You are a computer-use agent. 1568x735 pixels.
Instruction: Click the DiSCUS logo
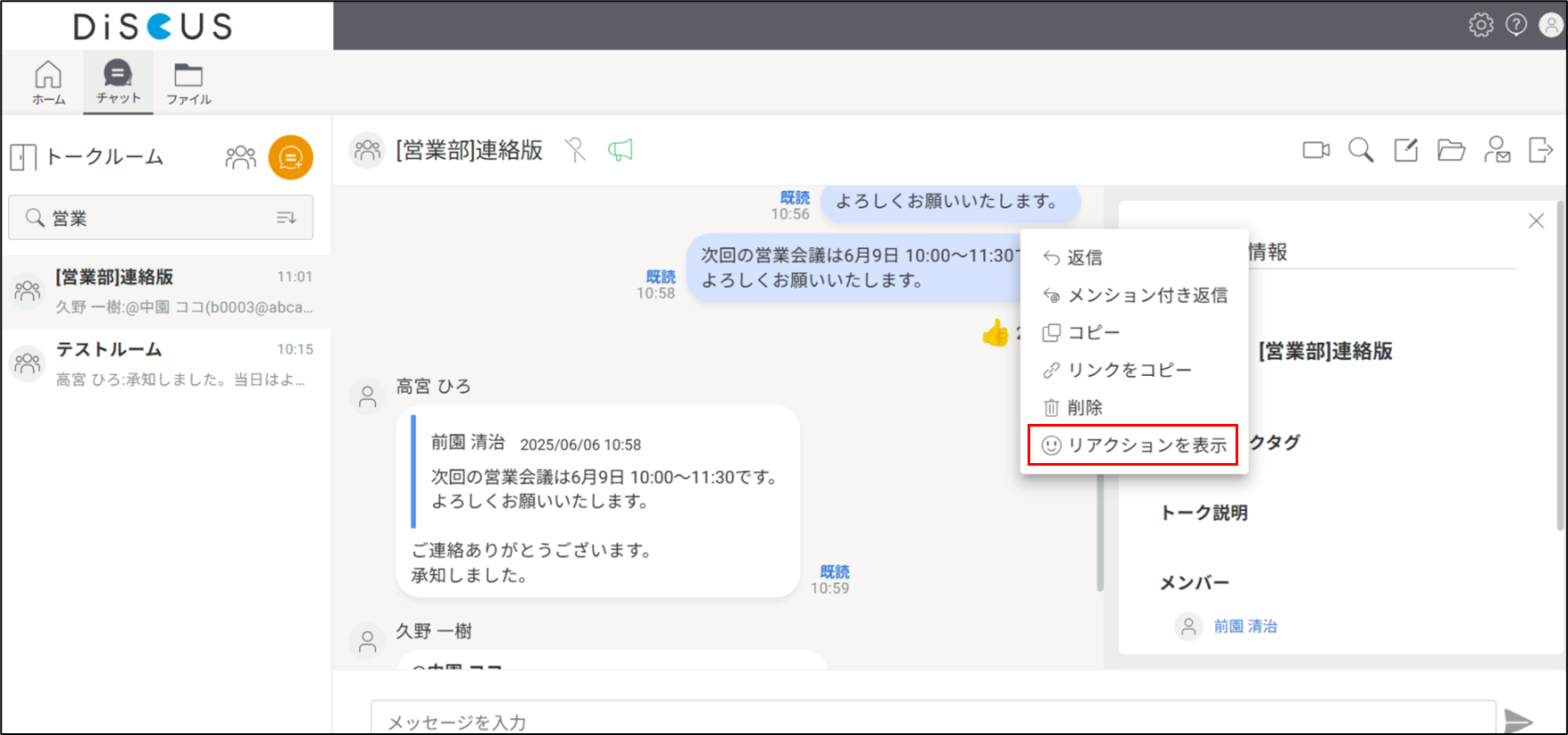click(153, 27)
